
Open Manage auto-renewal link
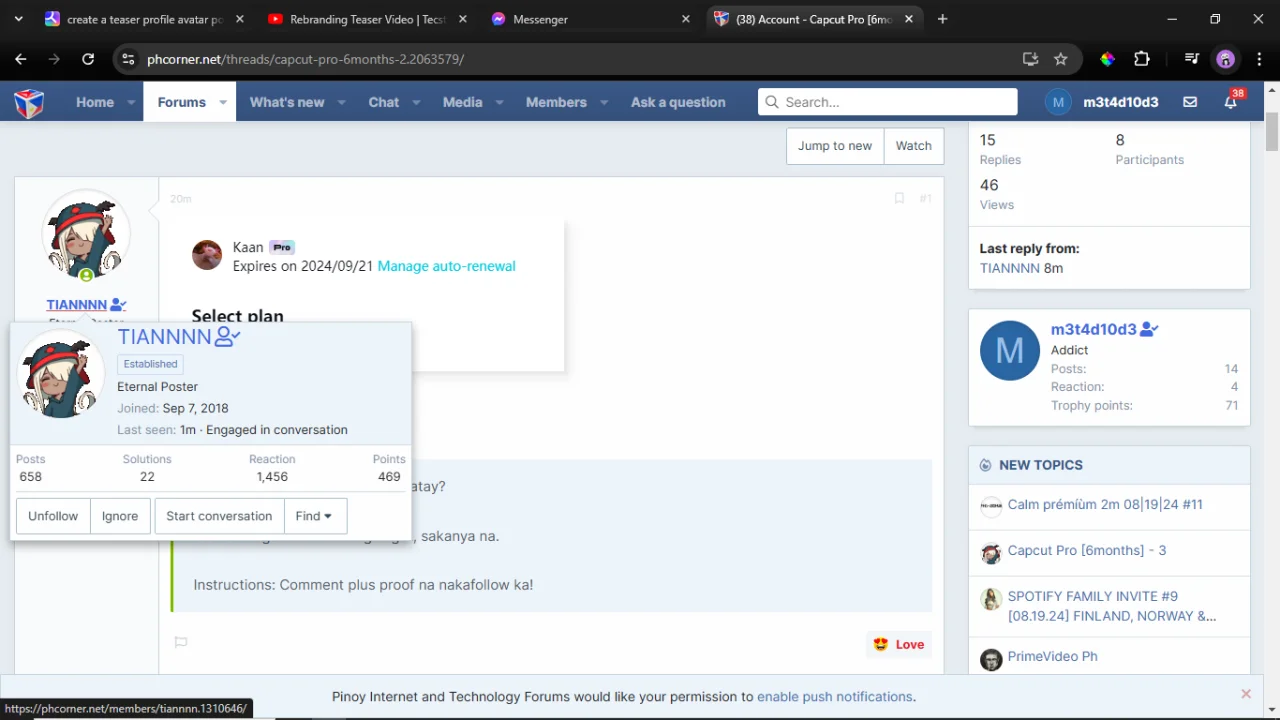point(446,266)
